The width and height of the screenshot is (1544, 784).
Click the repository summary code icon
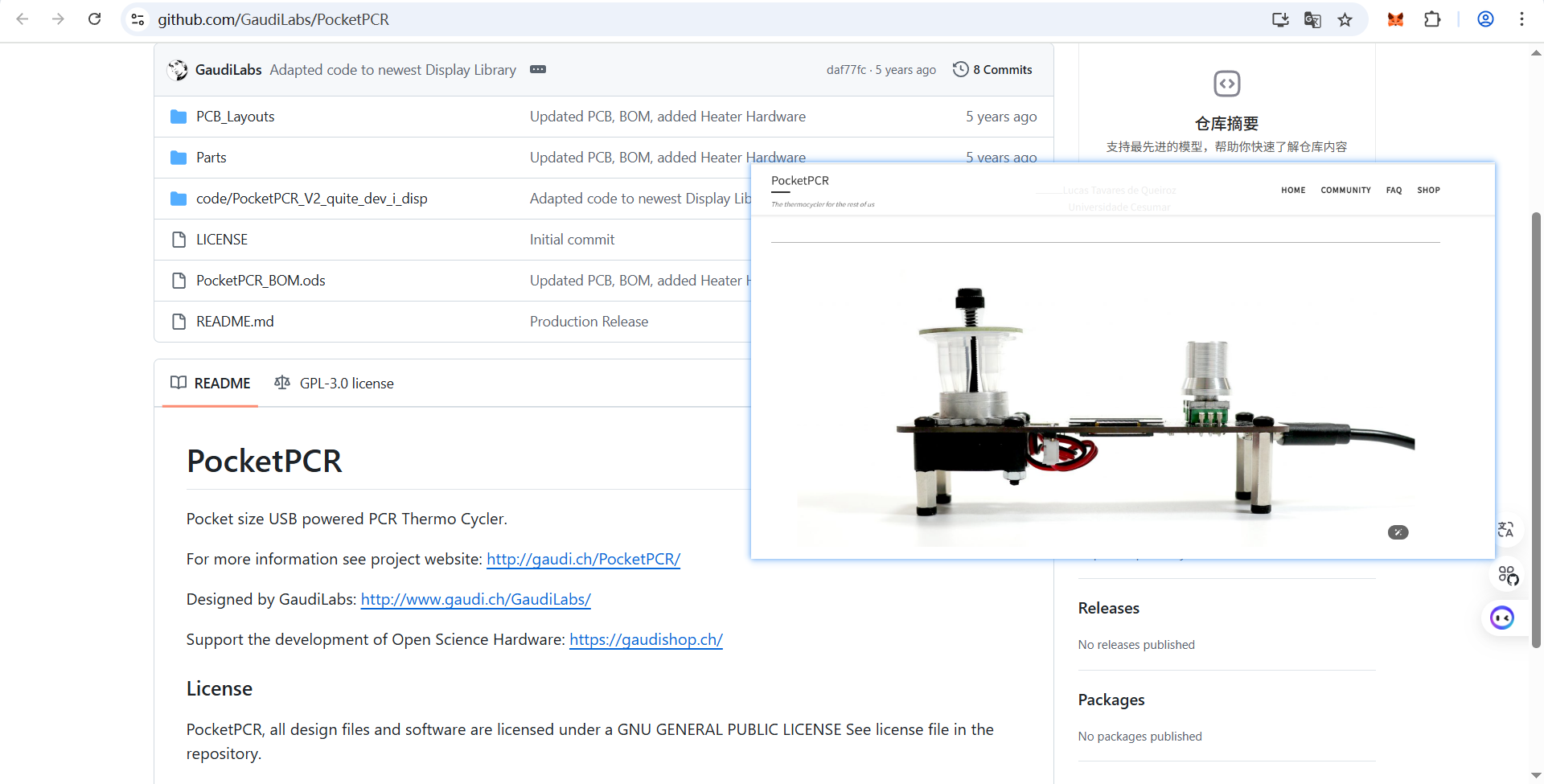(x=1226, y=84)
